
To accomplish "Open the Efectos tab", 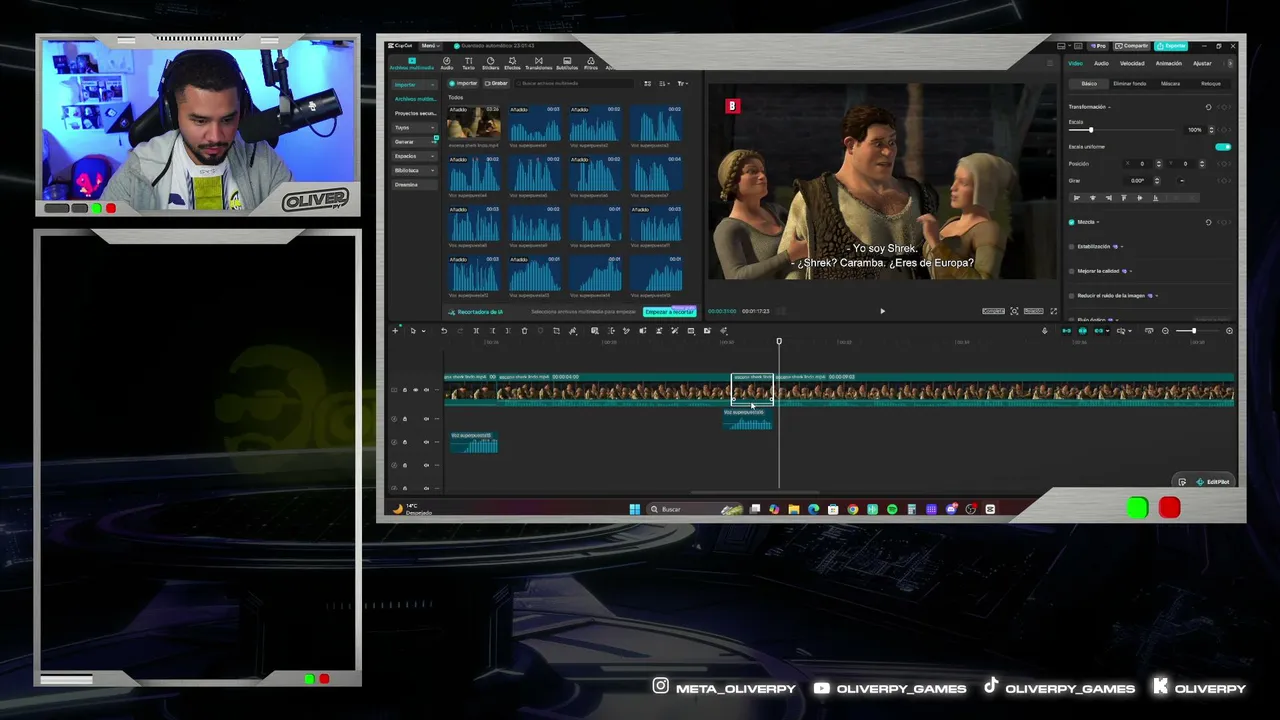I will click(x=512, y=63).
